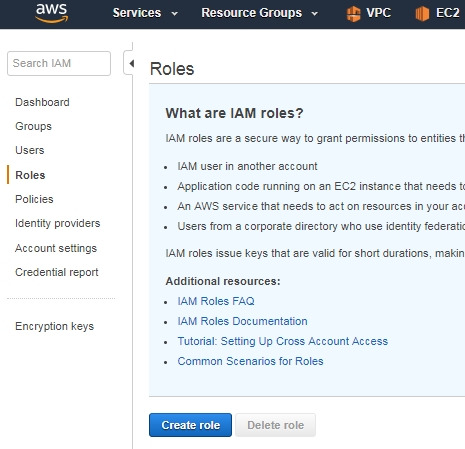Open Identity providers page
Image resolution: width=465 pixels, height=449 pixels.
coord(58,223)
